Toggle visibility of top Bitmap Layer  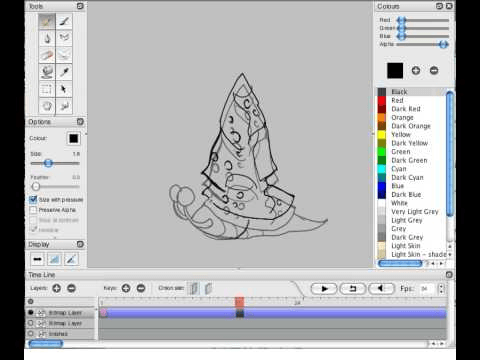click(31, 313)
